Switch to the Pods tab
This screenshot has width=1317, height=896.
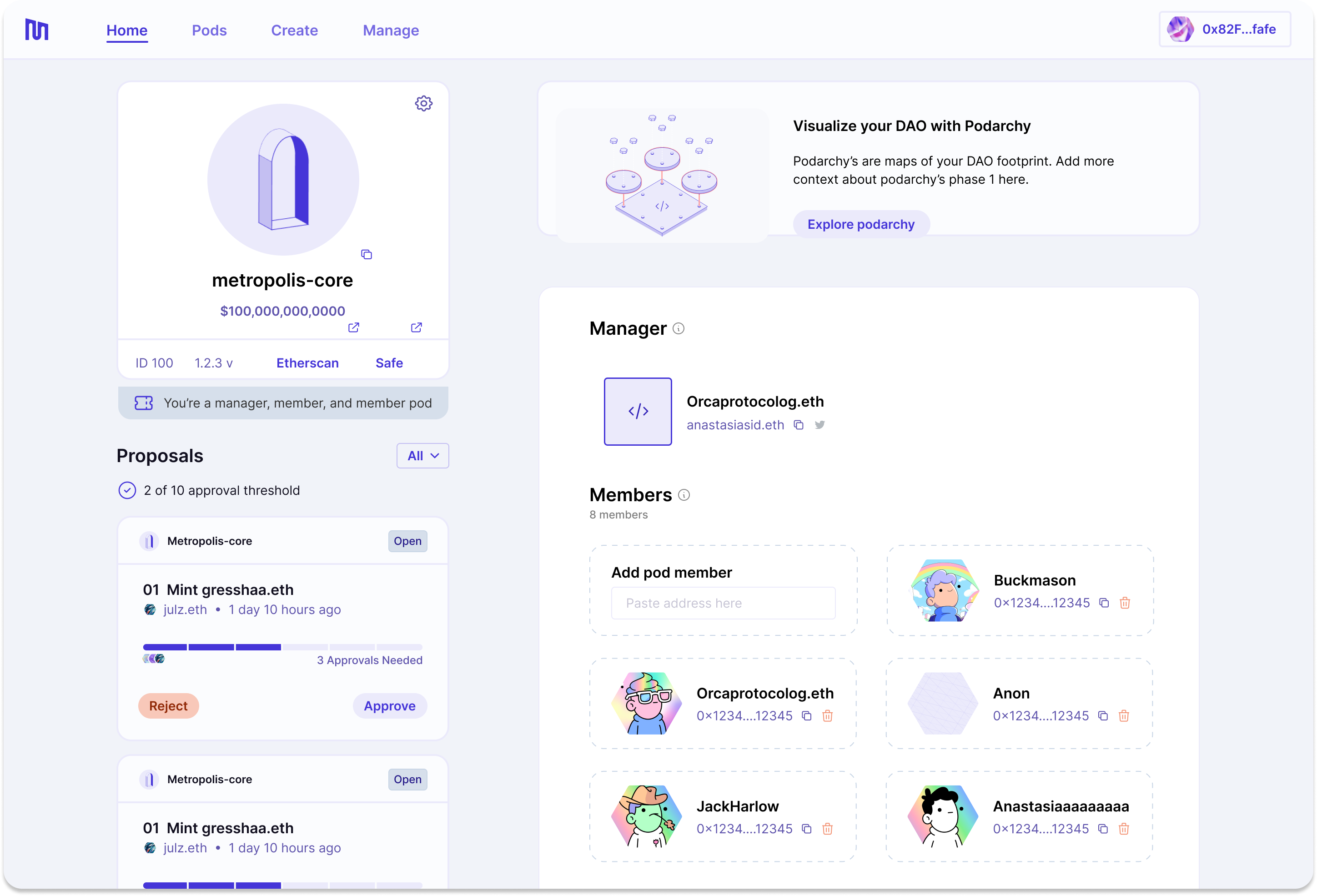click(209, 30)
